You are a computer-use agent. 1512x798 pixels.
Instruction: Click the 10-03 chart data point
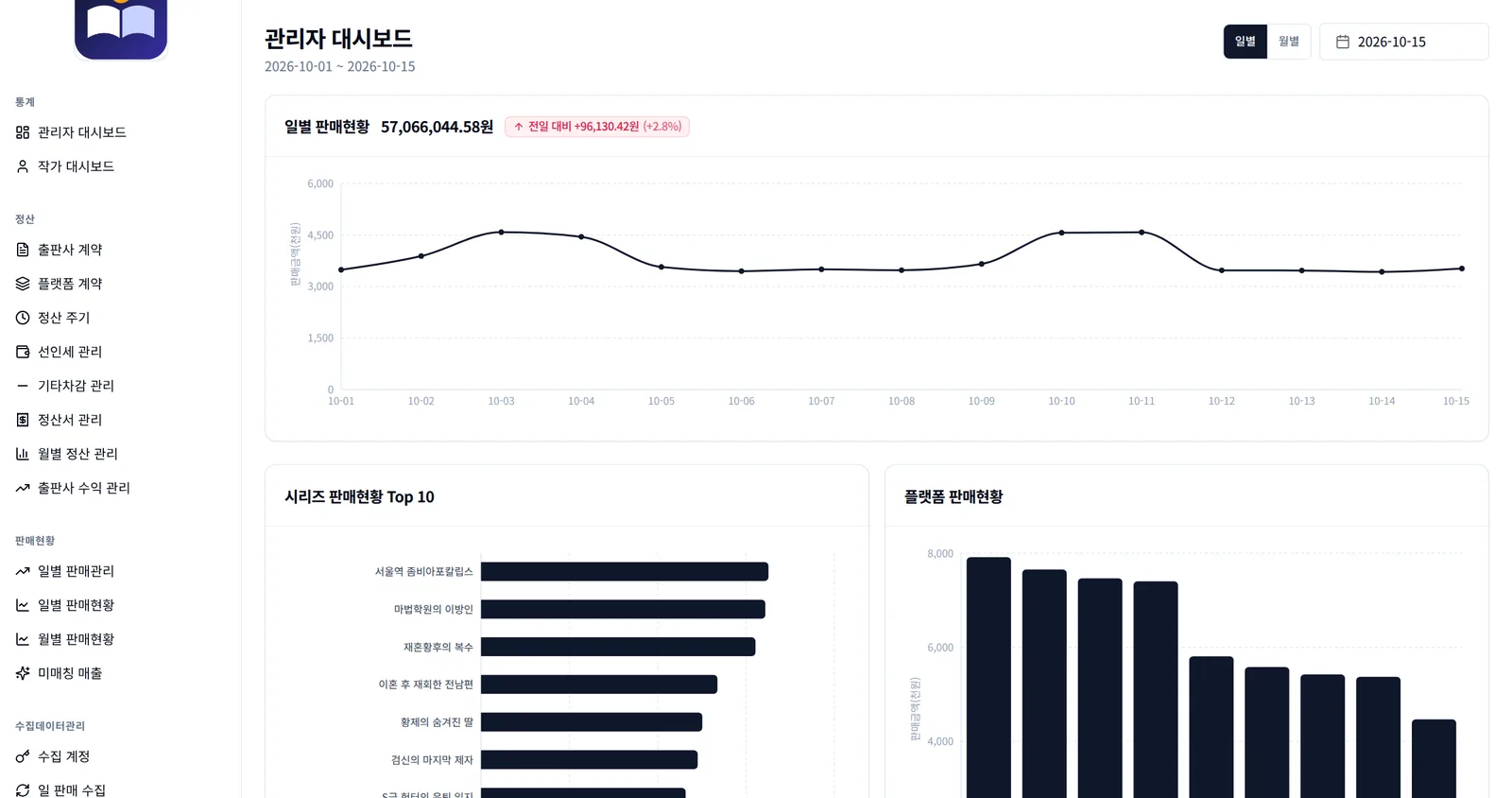pos(501,232)
